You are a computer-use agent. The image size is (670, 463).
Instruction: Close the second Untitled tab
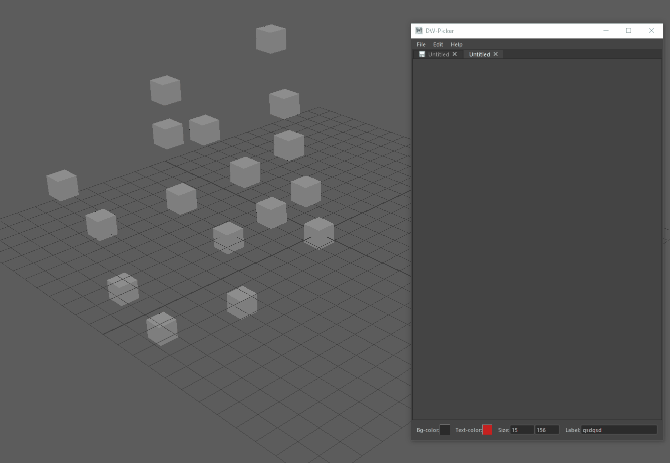[x=496, y=54]
